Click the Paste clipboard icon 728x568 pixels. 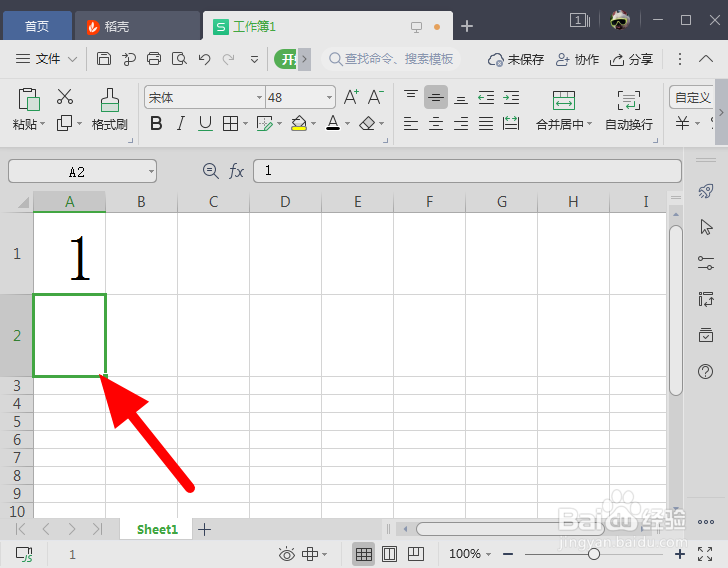click(x=28, y=99)
